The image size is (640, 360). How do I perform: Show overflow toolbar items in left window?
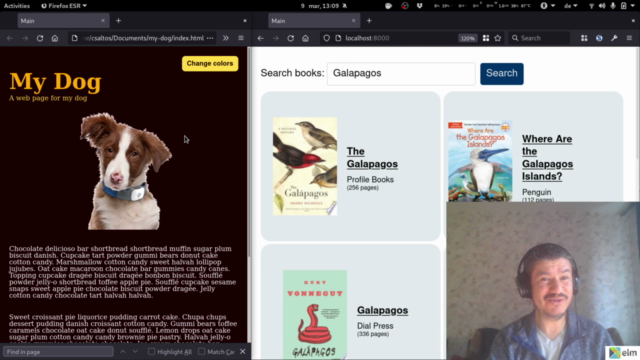coord(226,38)
